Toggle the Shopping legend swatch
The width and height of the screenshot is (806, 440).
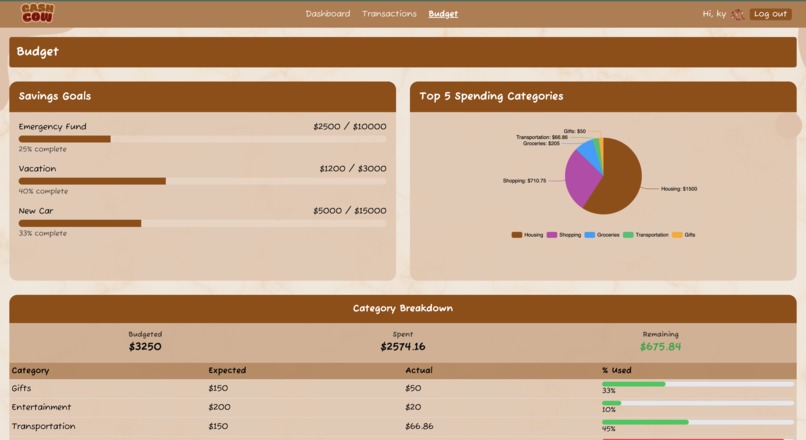pyautogui.click(x=552, y=235)
